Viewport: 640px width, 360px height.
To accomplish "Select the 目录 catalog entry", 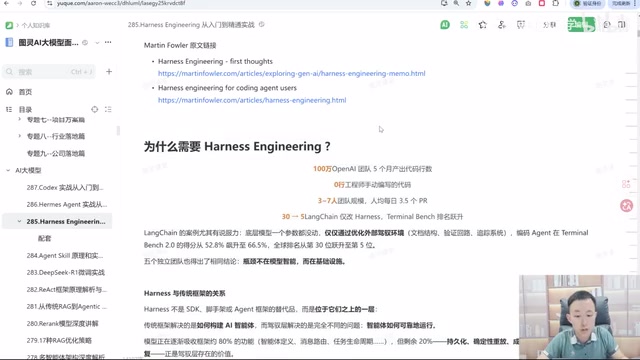I will click(x=25, y=109).
